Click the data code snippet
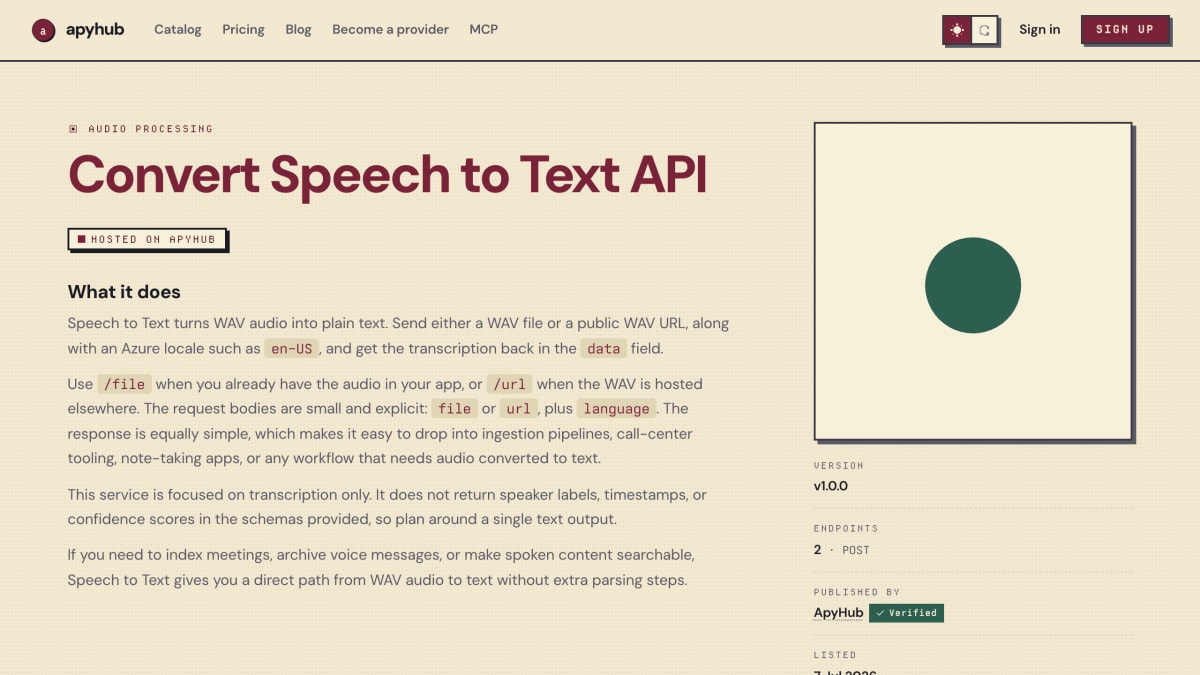The width and height of the screenshot is (1200, 675). (x=603, y=349)
